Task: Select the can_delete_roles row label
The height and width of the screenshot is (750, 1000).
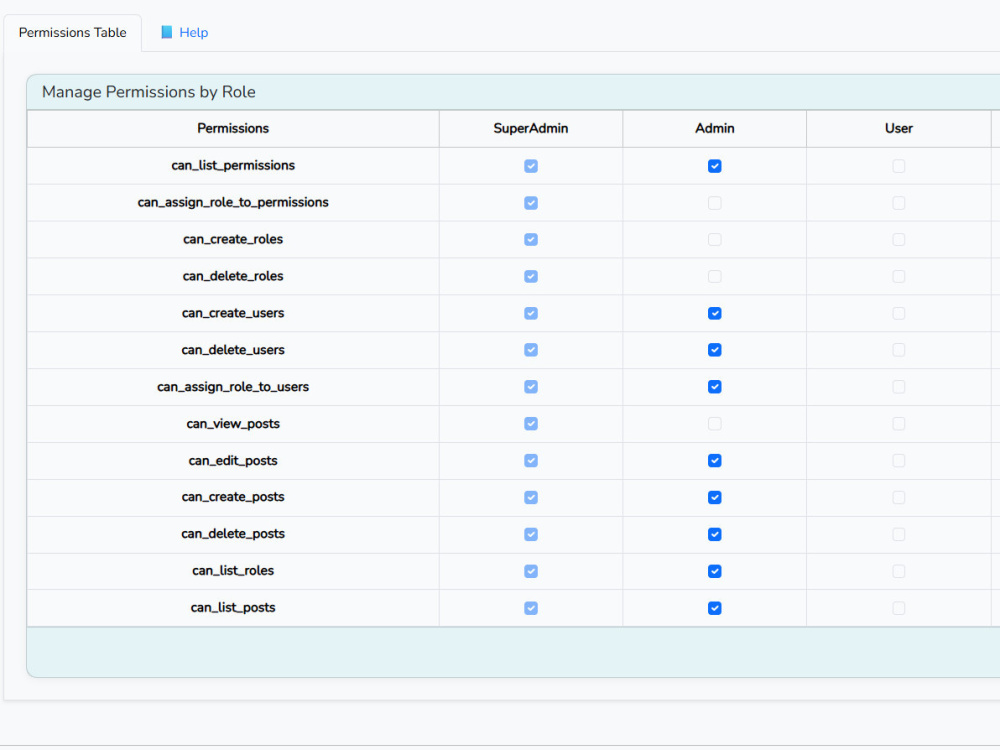Action: click(x=233, y=277)
